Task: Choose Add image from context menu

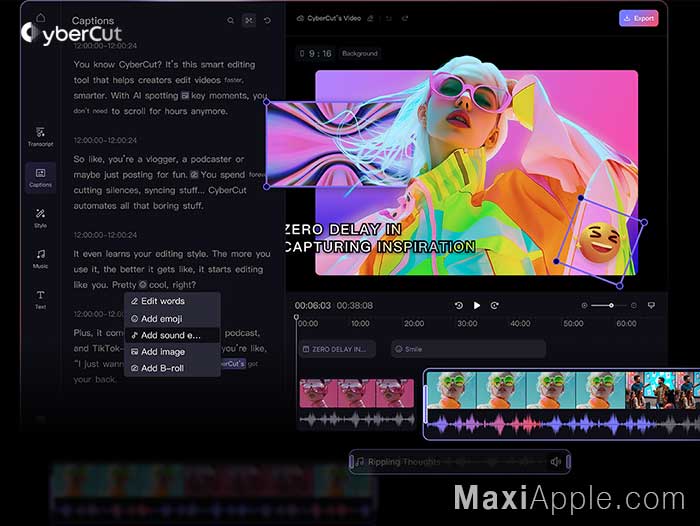Action: (172, 352)
